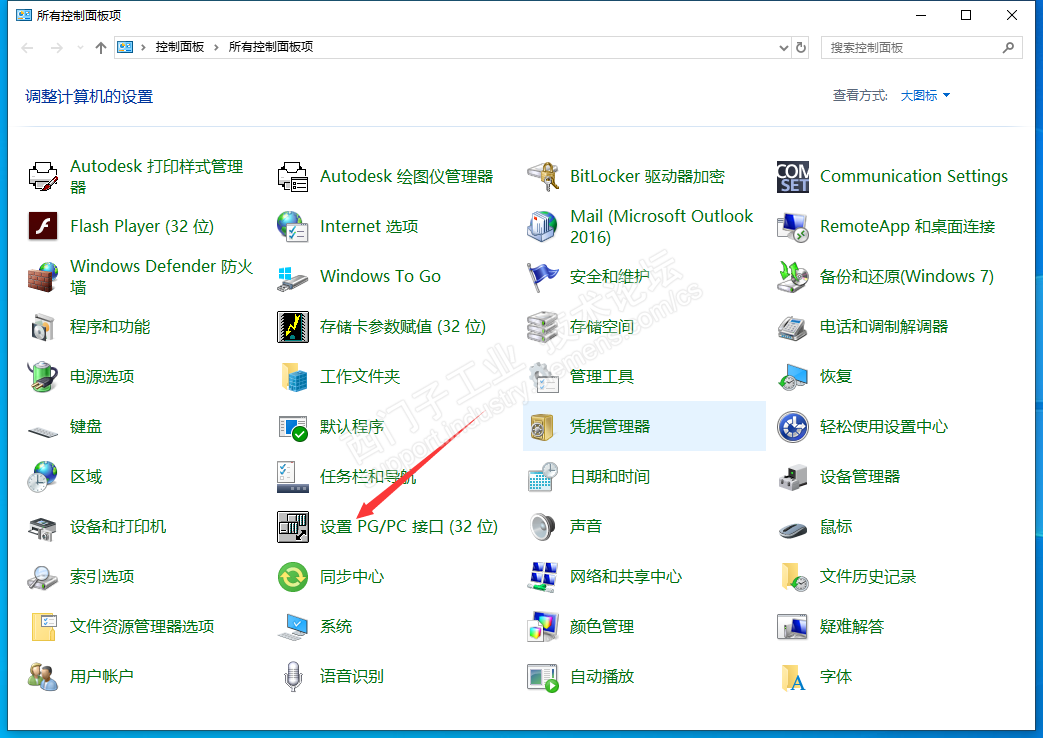This screenshot has width=1043, height=738.
Task: Open the 安全和维护 flag icon
Action: click(x=543, y=276)
